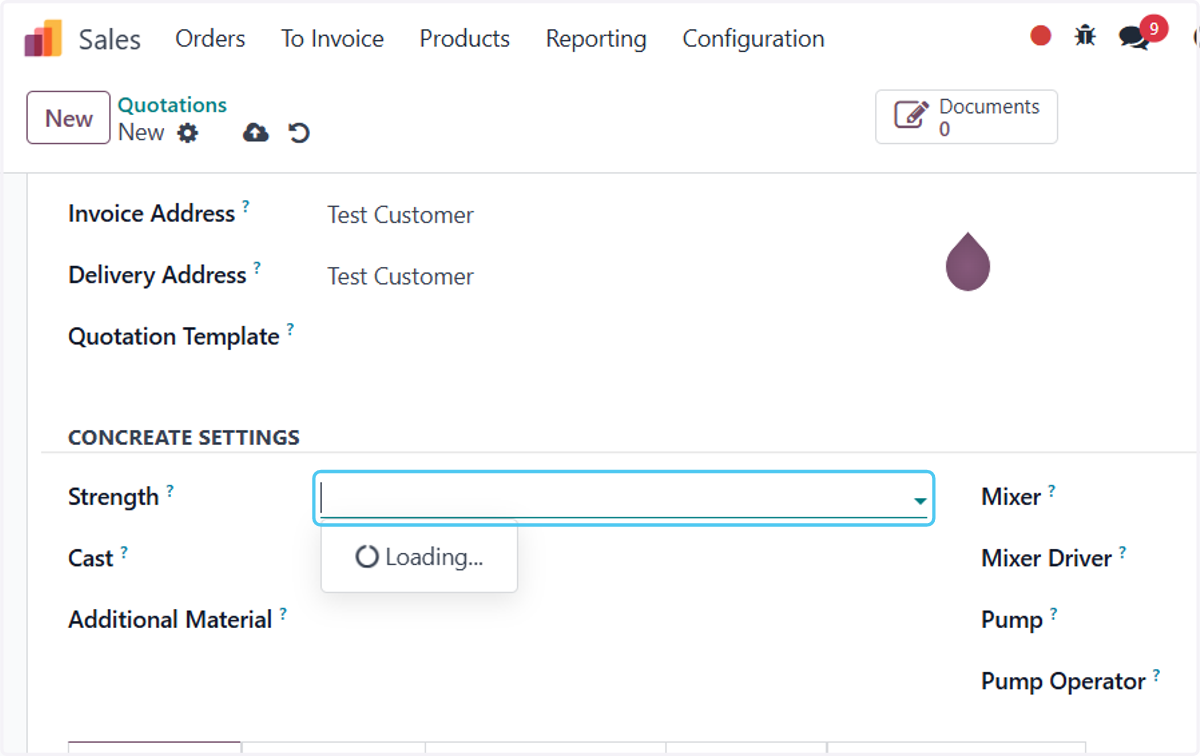1200x756 pixels.
Task: Save record with cloud upload icon
Action: (256, 133)
